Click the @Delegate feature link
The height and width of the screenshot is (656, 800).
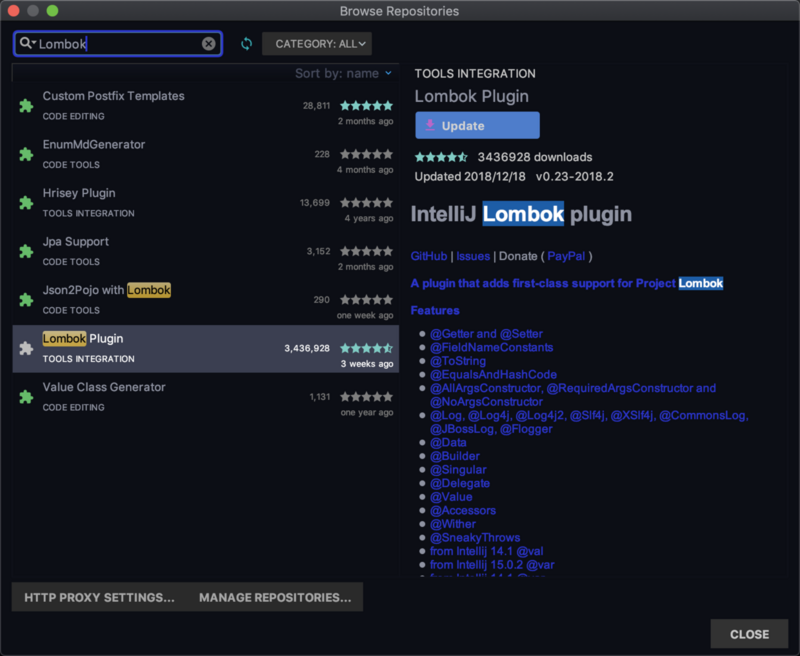point(460,483)
